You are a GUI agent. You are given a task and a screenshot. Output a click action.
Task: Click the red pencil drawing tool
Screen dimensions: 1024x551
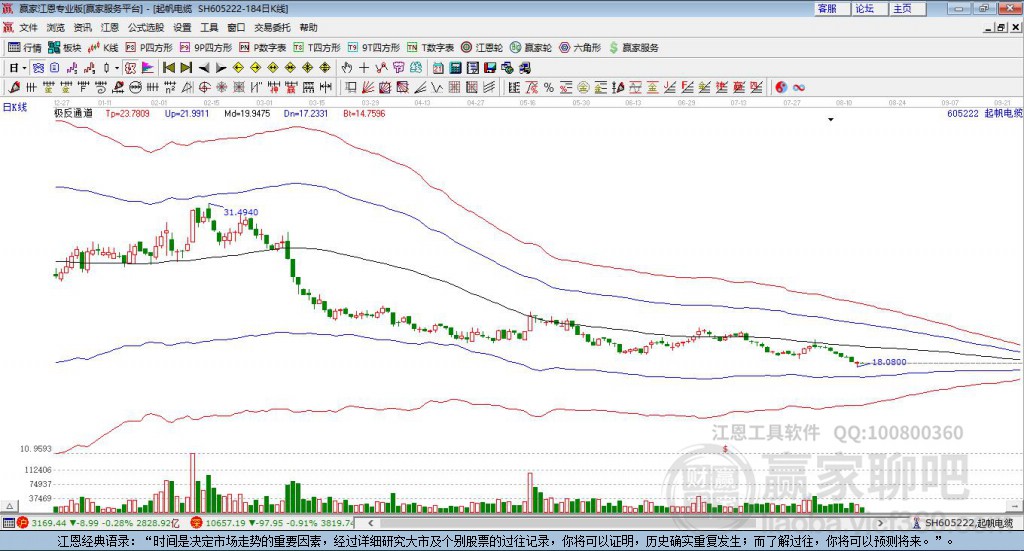[14, 87]
